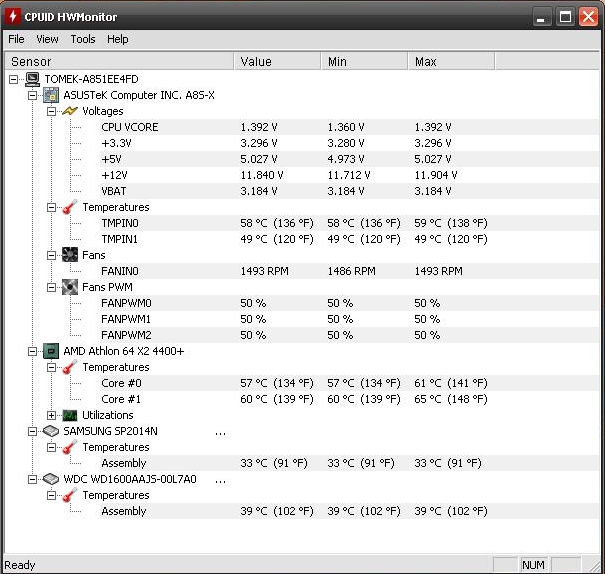Select the FANPWM1 row
Viewport: 605px width, 574px height.
[349, 319]
